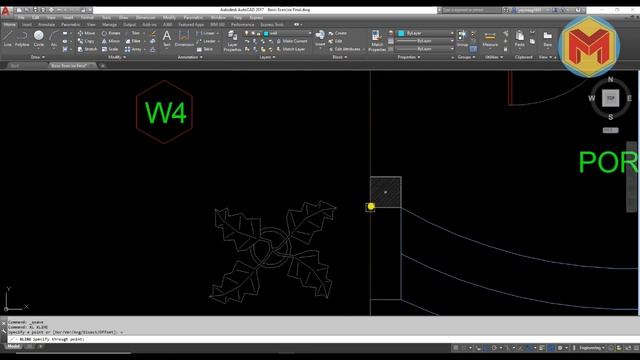This screenshot has width=640, height=360.
Task: Insert a Table annotation
Action: [x=205, y=49]
